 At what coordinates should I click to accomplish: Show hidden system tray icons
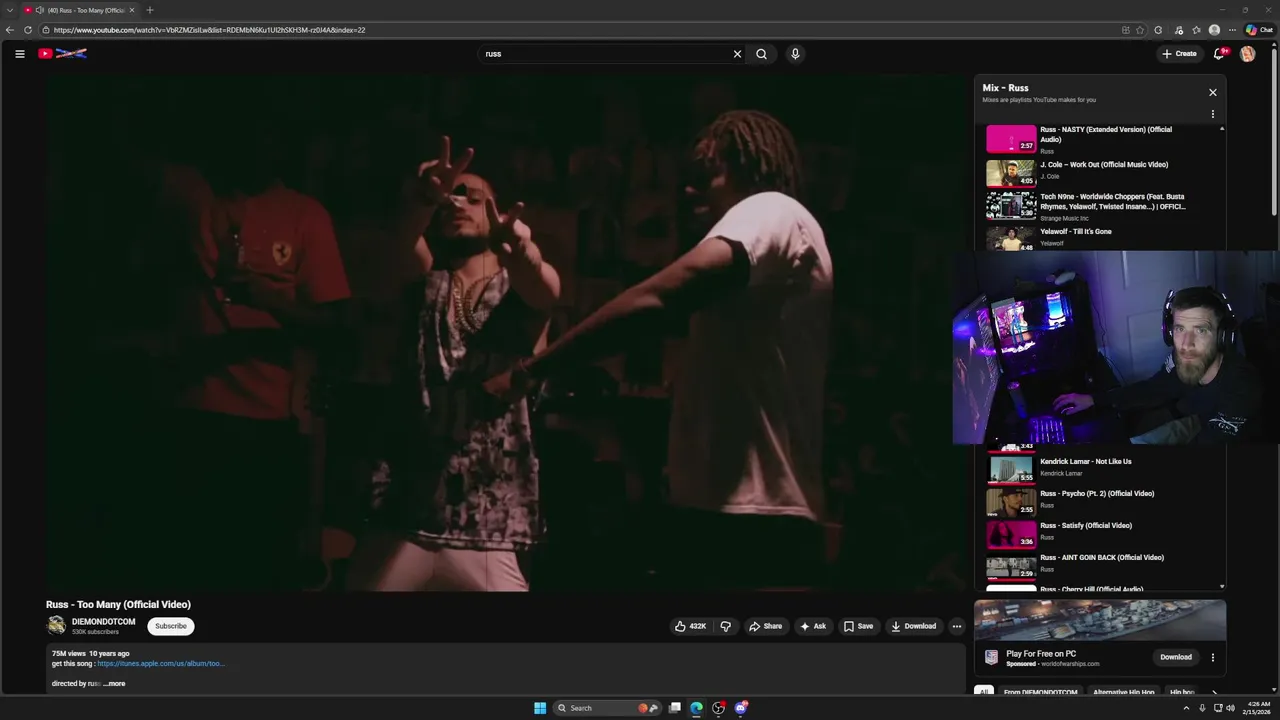1186,708
